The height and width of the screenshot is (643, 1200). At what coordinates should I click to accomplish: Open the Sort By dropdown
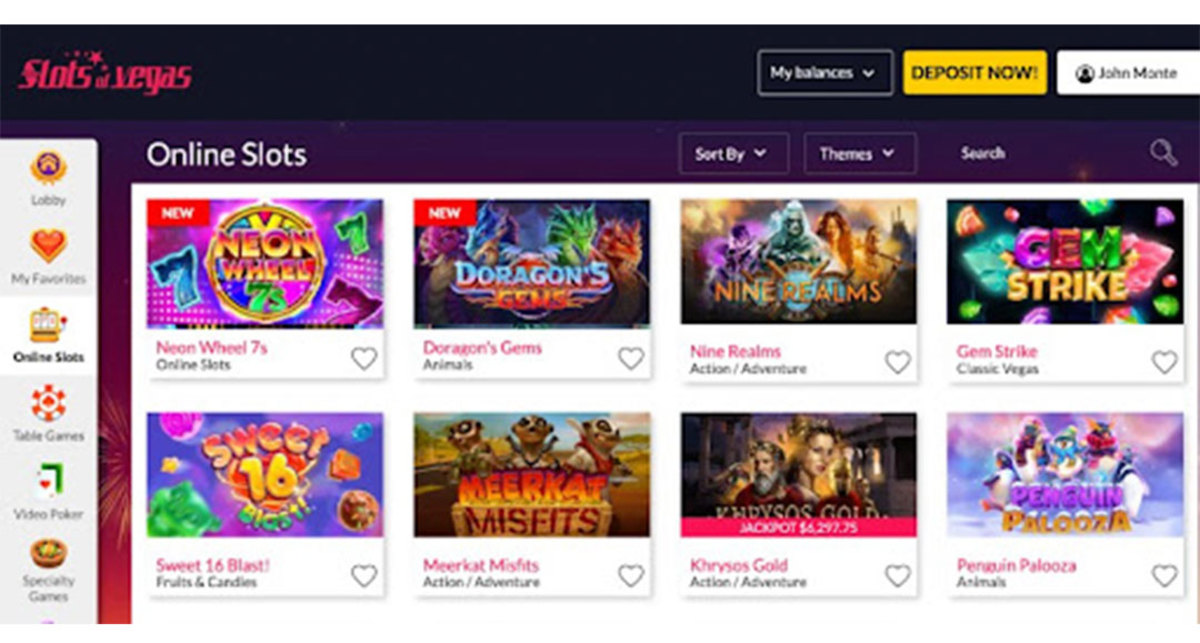pos(734,154)
